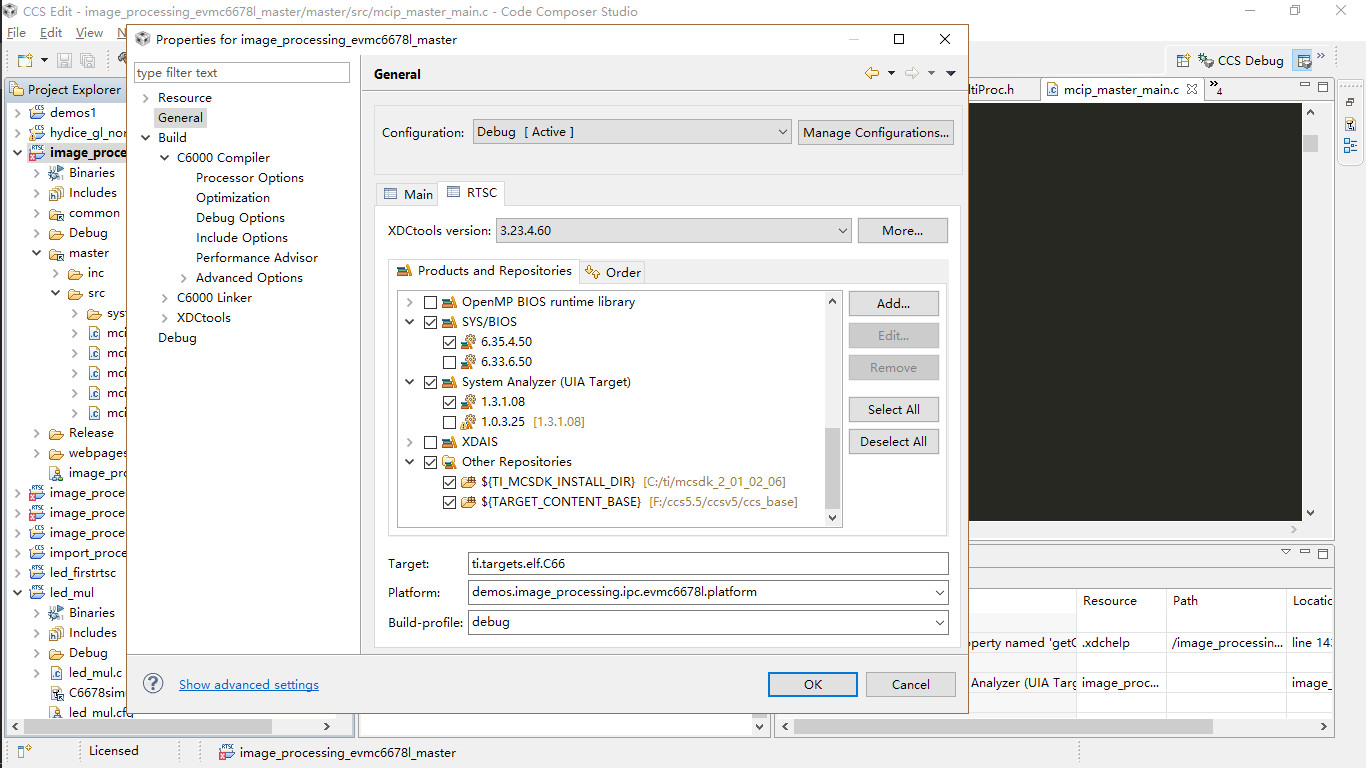Switch to the CCS Debug perspective
Image resolution: width=1366 pixels, height=768 pixels.
1241,60
